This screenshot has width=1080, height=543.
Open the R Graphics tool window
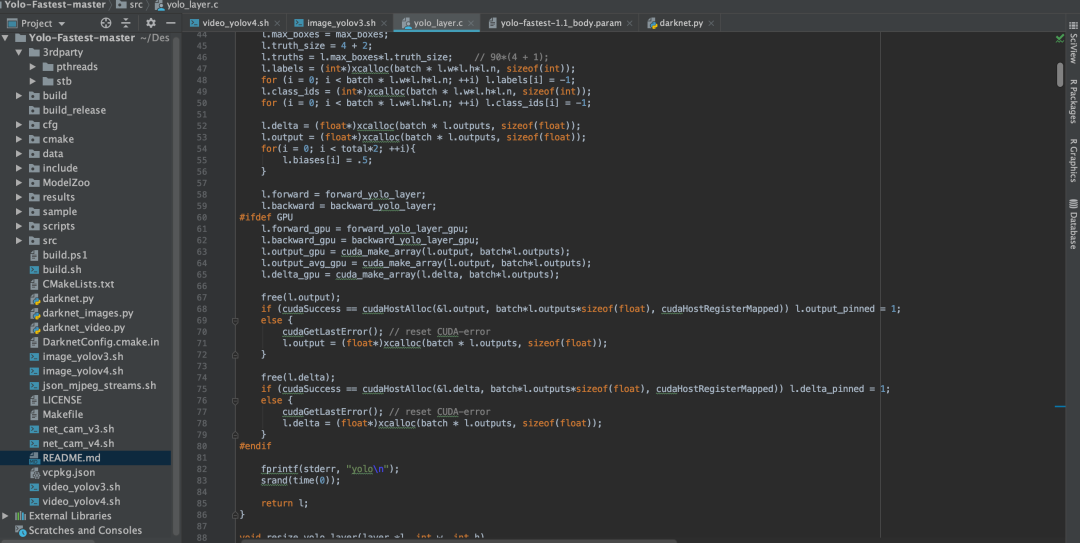[x=1072, y=161]
